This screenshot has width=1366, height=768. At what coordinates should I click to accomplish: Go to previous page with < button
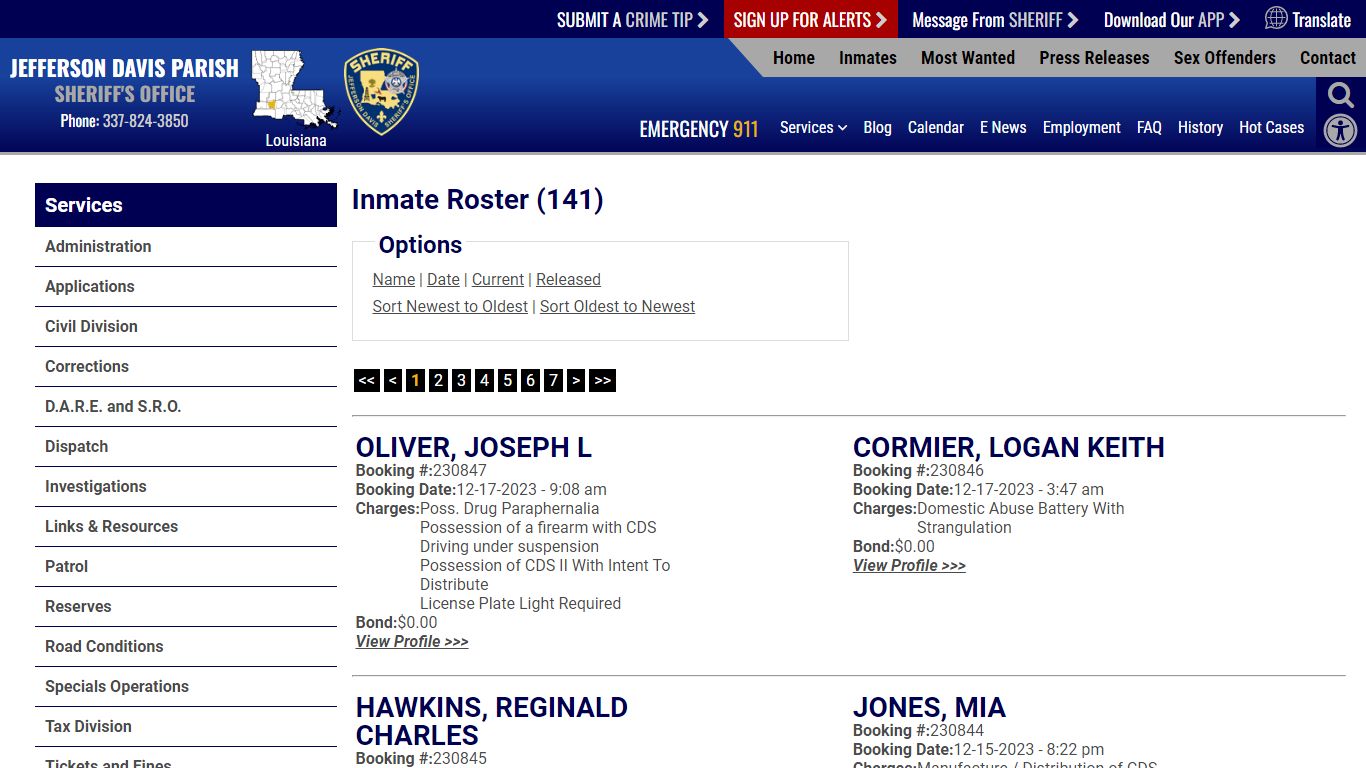pyautogui.click(x=393, y=380)
